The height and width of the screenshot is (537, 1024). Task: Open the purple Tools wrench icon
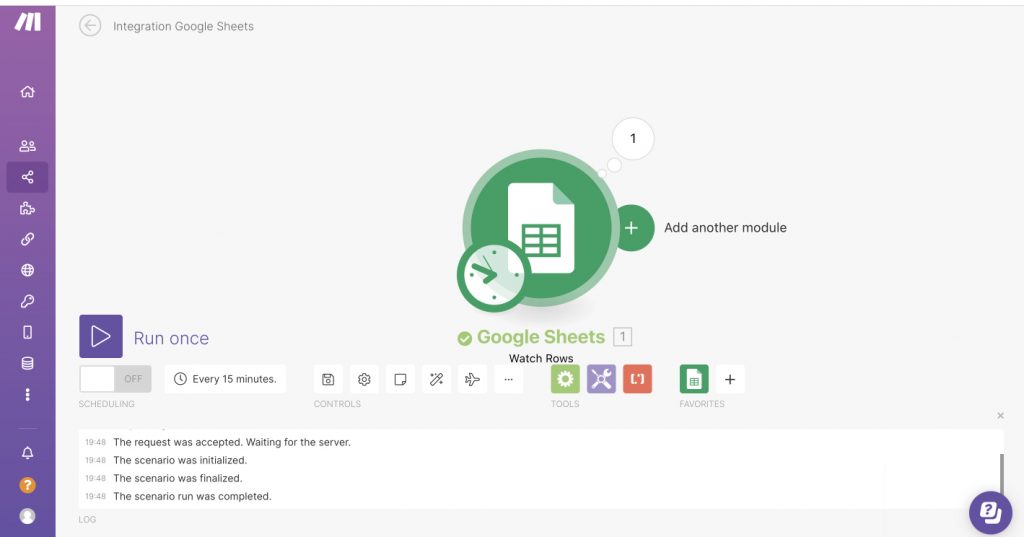[601, 379]
